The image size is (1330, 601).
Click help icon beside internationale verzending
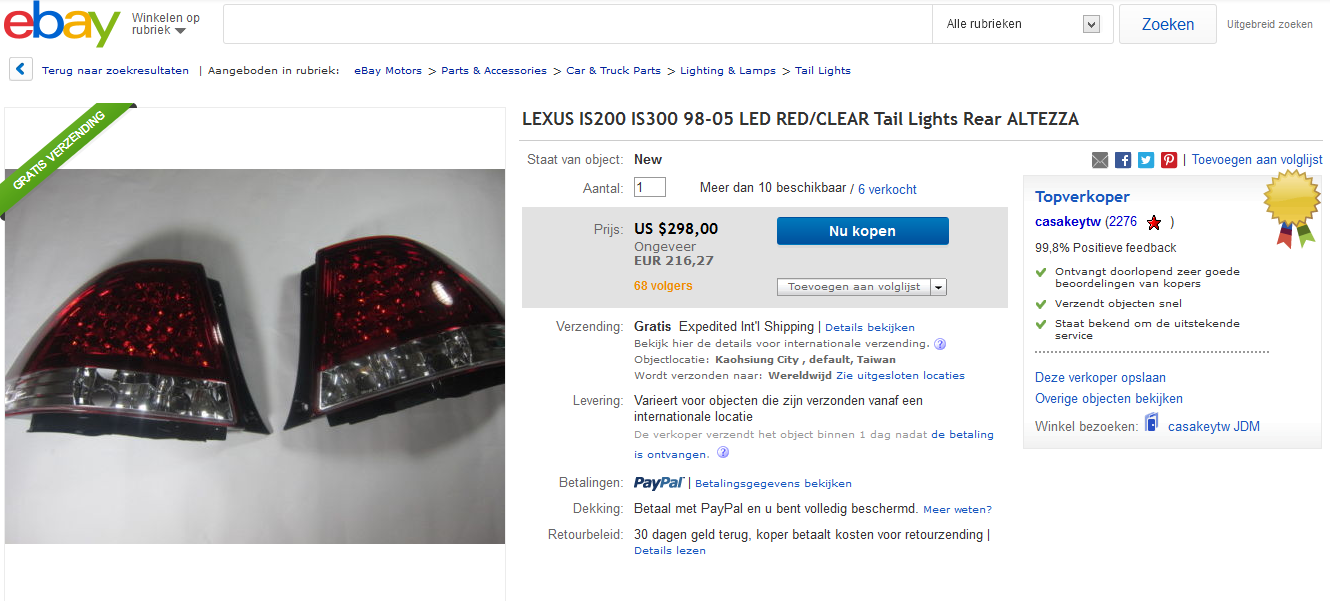[940, 344]
